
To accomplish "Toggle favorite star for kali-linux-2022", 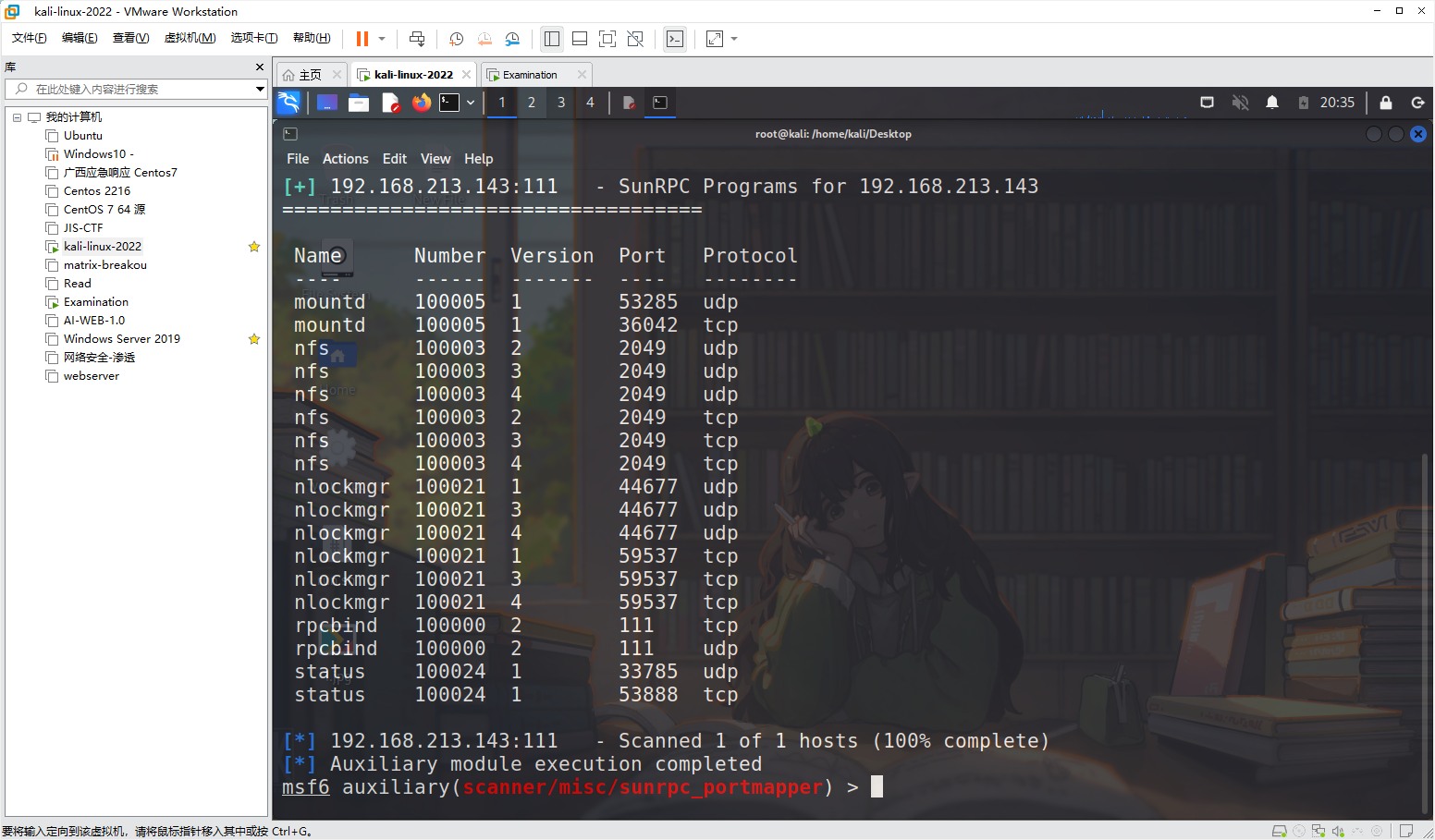I will coord(254,247).
